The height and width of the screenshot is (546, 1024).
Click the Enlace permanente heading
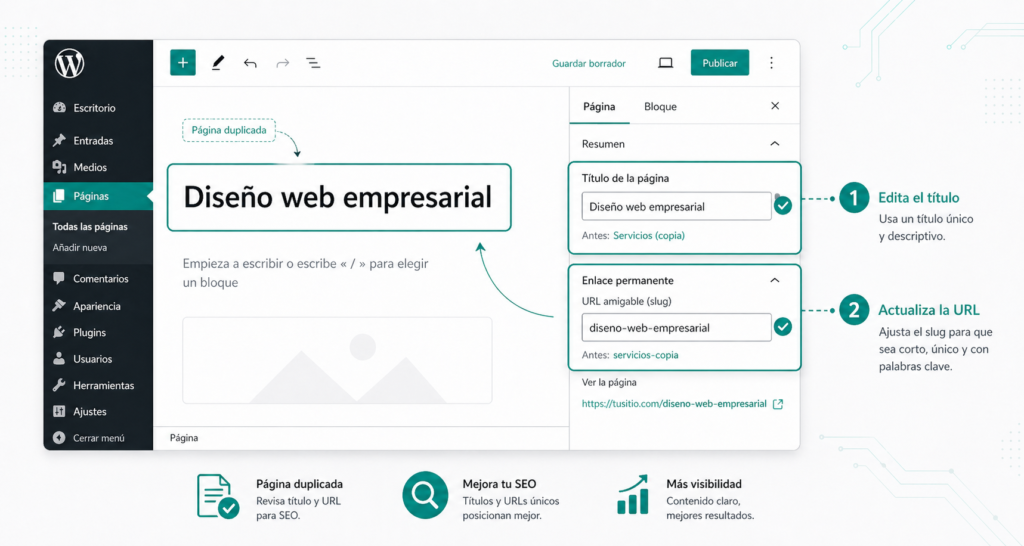pos(628,280)
